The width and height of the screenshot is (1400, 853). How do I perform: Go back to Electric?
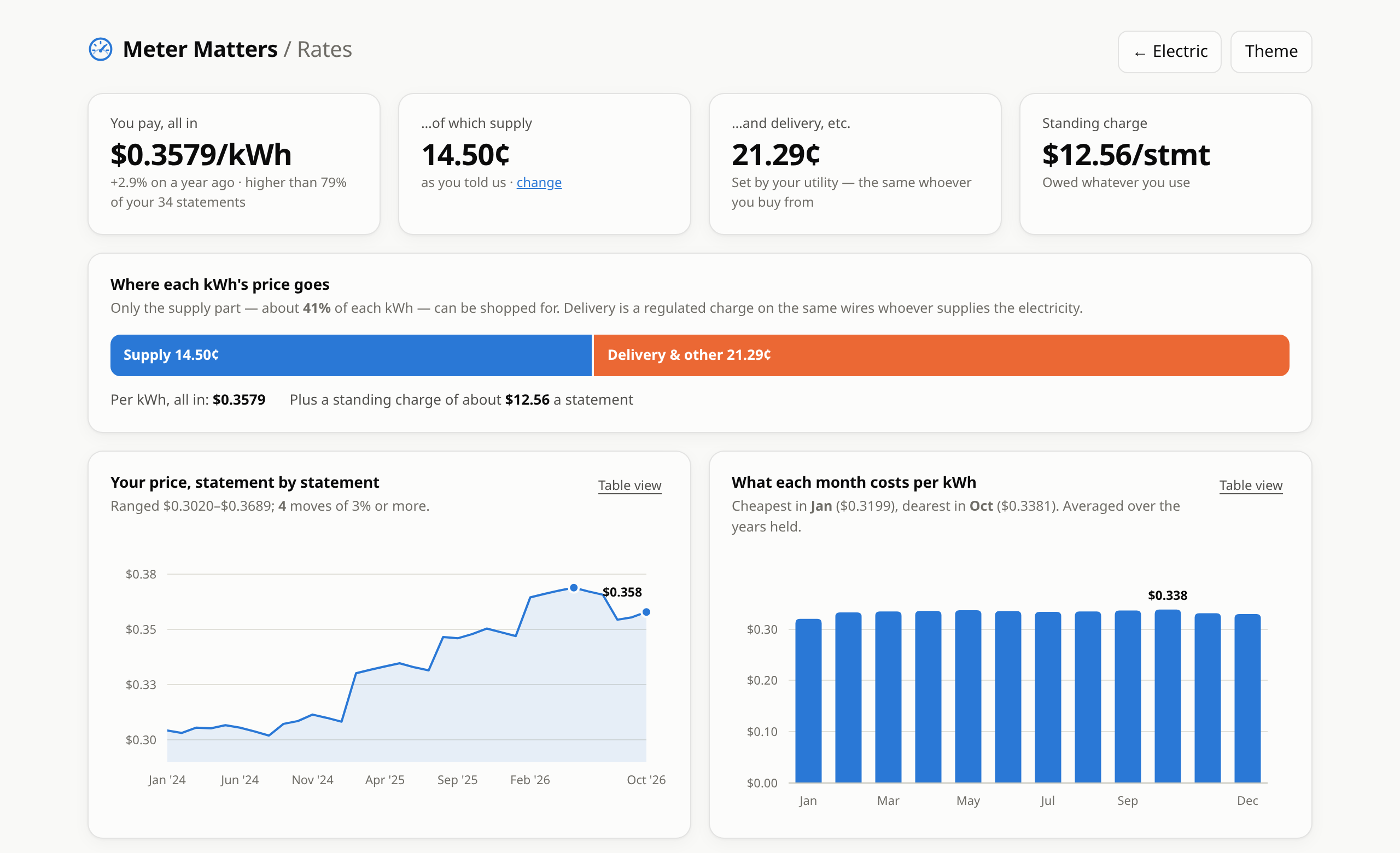(1169, 52)
